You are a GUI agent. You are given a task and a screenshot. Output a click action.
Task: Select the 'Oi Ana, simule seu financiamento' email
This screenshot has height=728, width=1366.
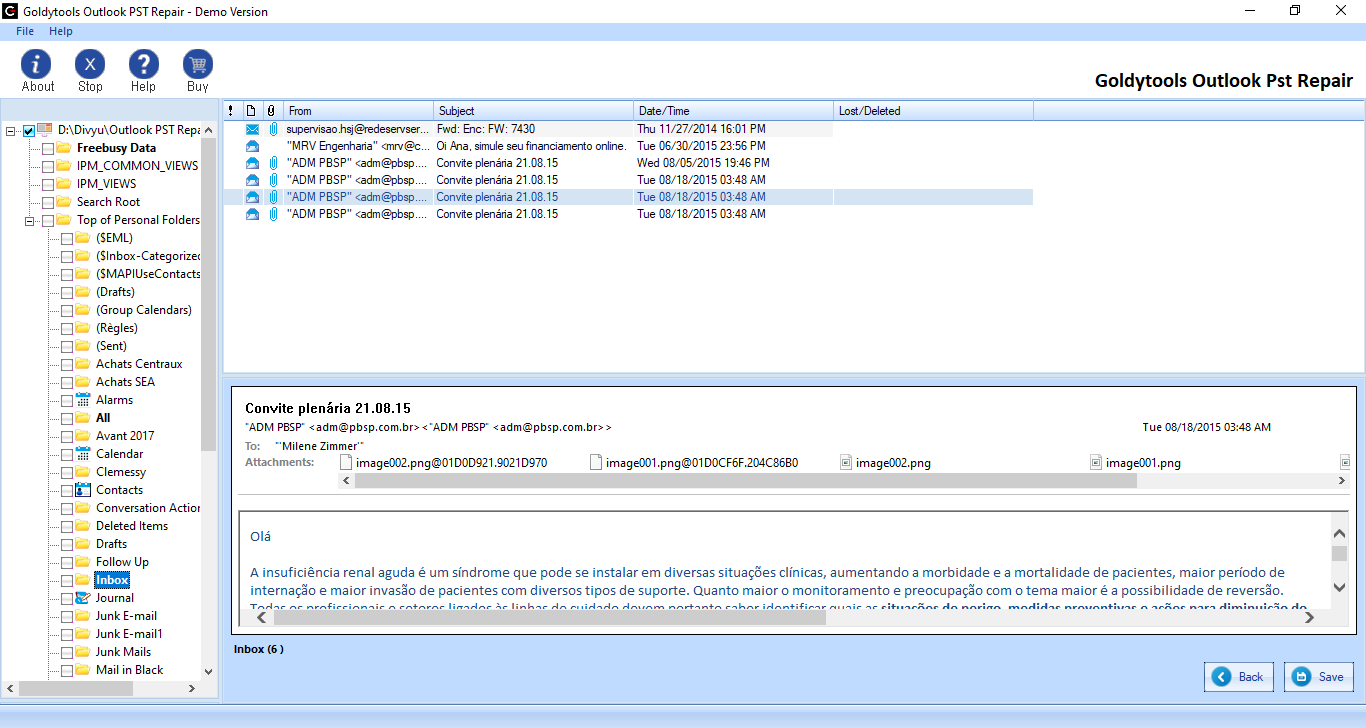coord(628,146)
